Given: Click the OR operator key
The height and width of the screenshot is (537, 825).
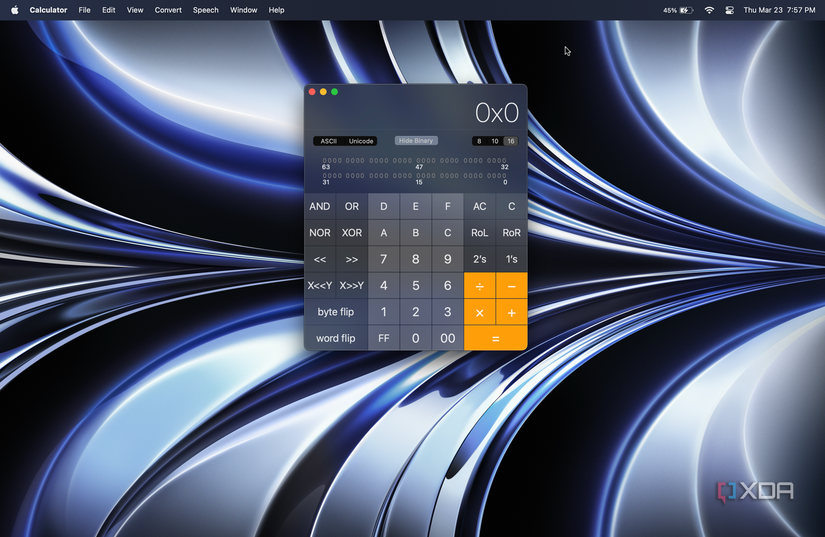Looking at the screenshot, I should coord(352,206).
